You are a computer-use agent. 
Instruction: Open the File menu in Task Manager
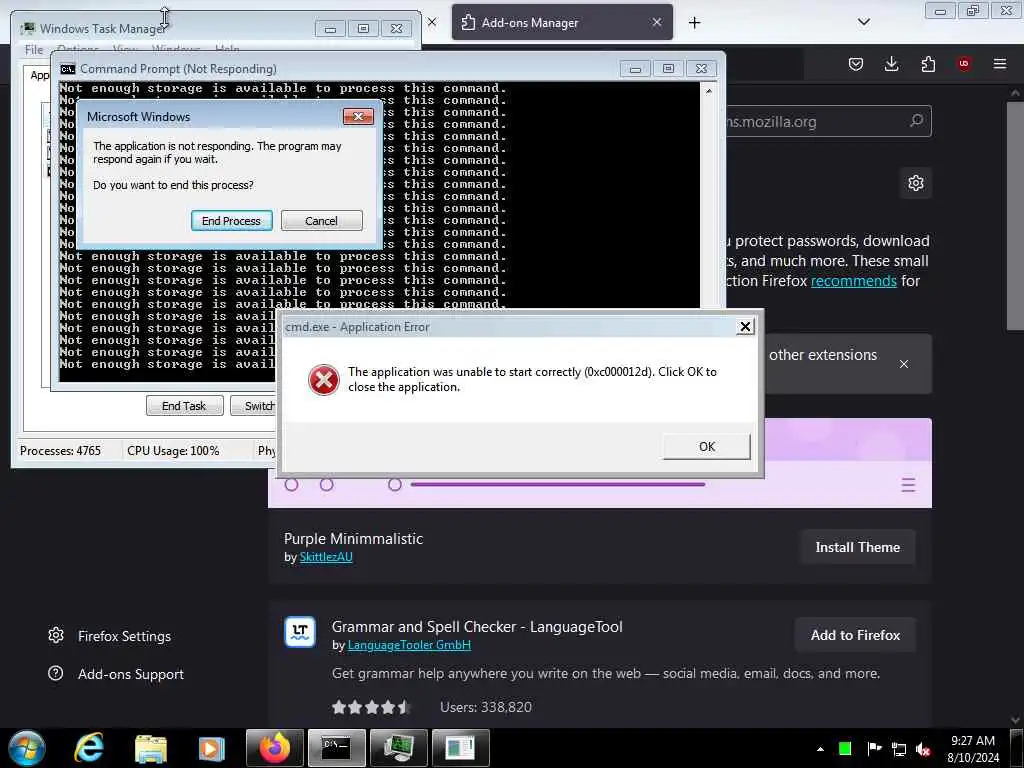[x=34, y=50]
